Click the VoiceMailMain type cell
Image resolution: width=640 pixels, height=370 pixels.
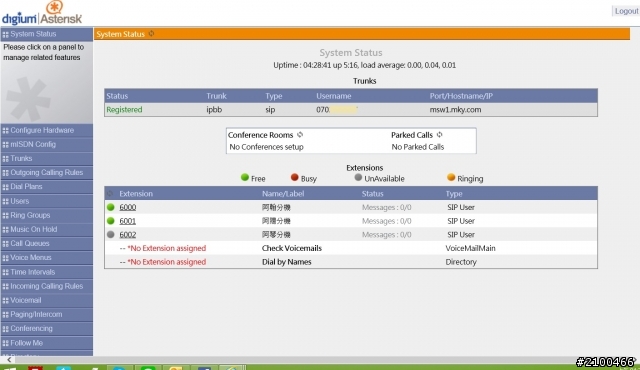click(x=470, y=248)
